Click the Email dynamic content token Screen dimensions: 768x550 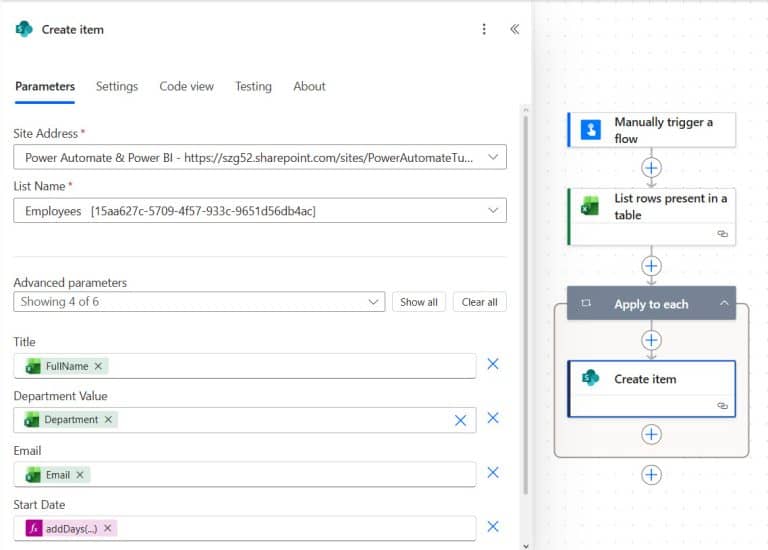[x=57, y=475]
